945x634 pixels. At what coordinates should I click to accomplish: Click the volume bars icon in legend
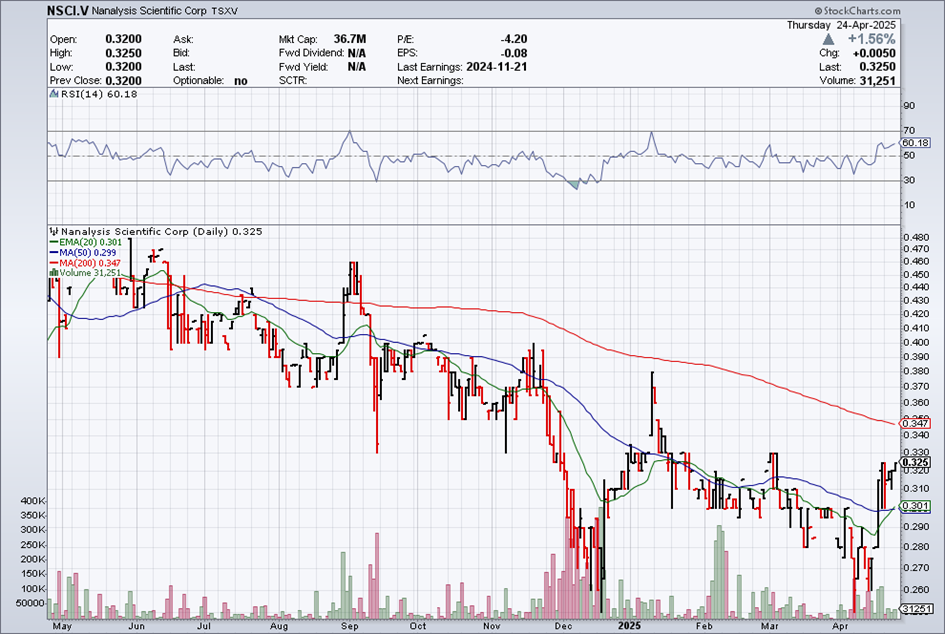(x=54, y=273)
